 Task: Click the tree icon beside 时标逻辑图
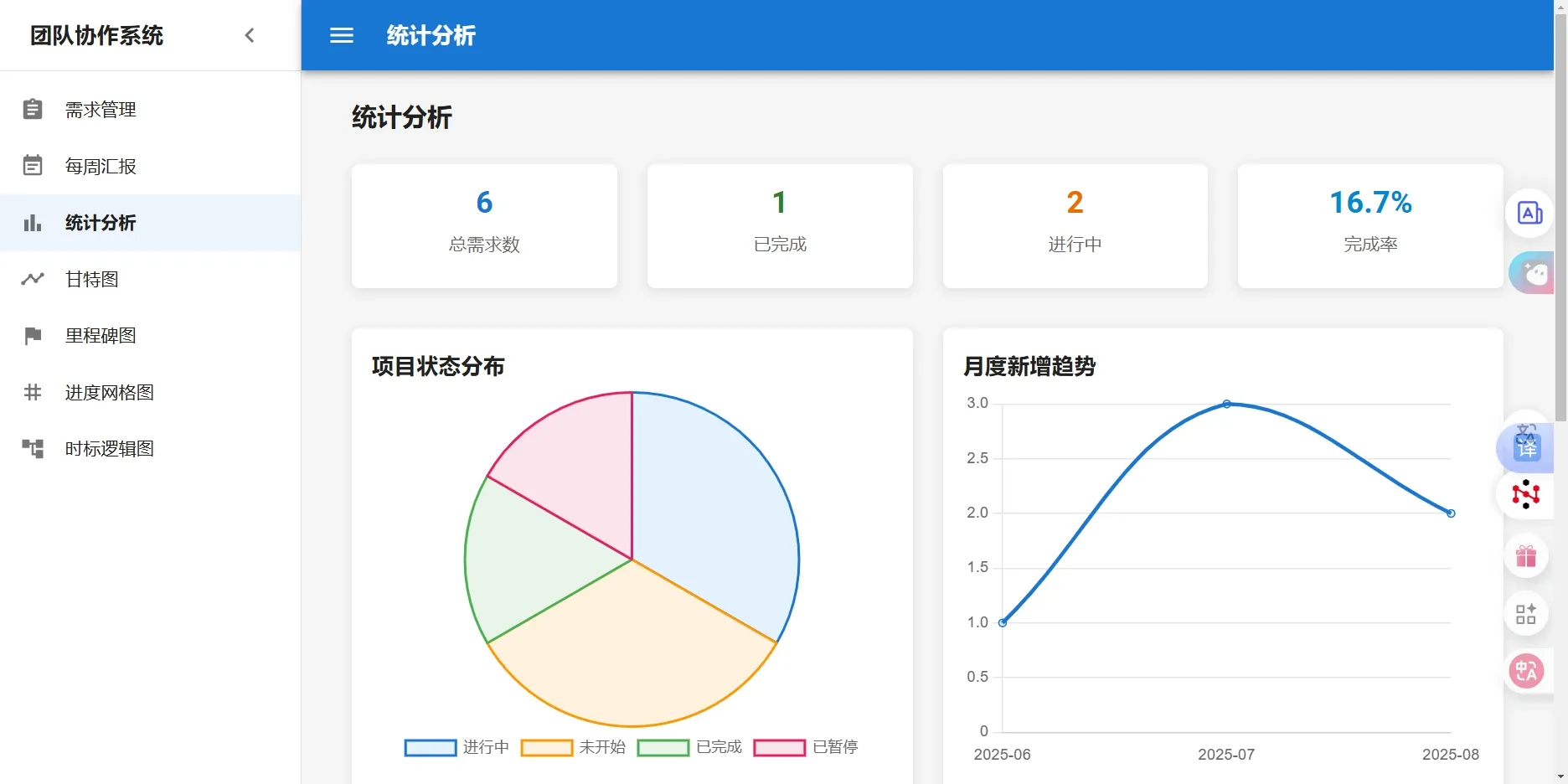[x=33, y=449]
